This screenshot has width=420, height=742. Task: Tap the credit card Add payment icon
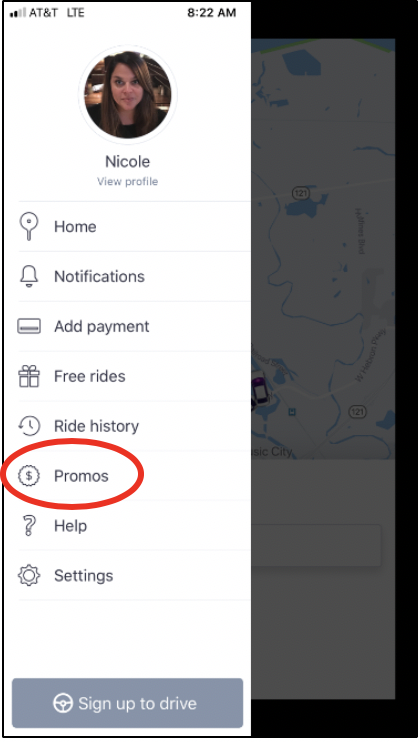(29, 327)
